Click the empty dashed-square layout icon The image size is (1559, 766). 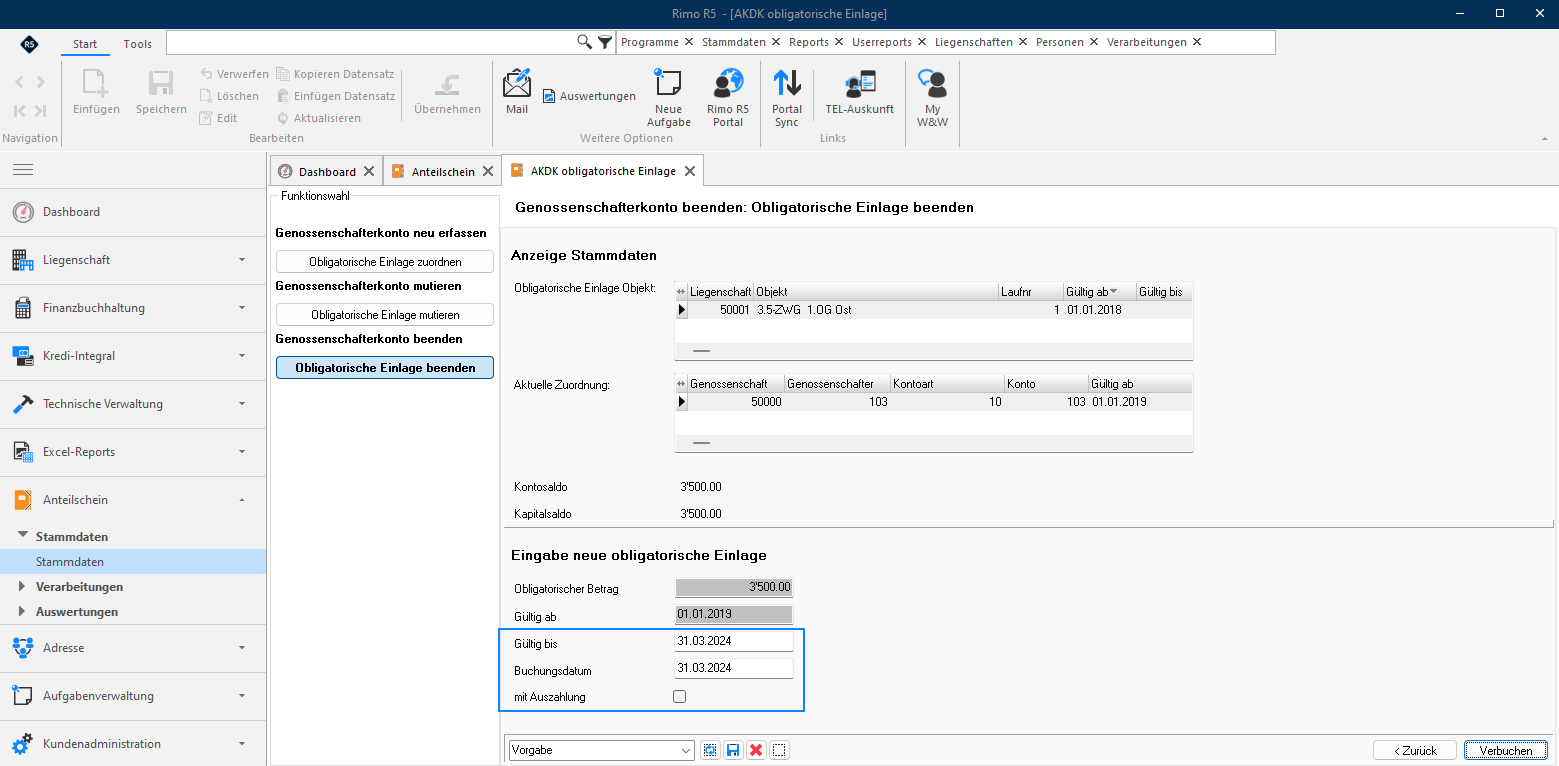(780, 750)
